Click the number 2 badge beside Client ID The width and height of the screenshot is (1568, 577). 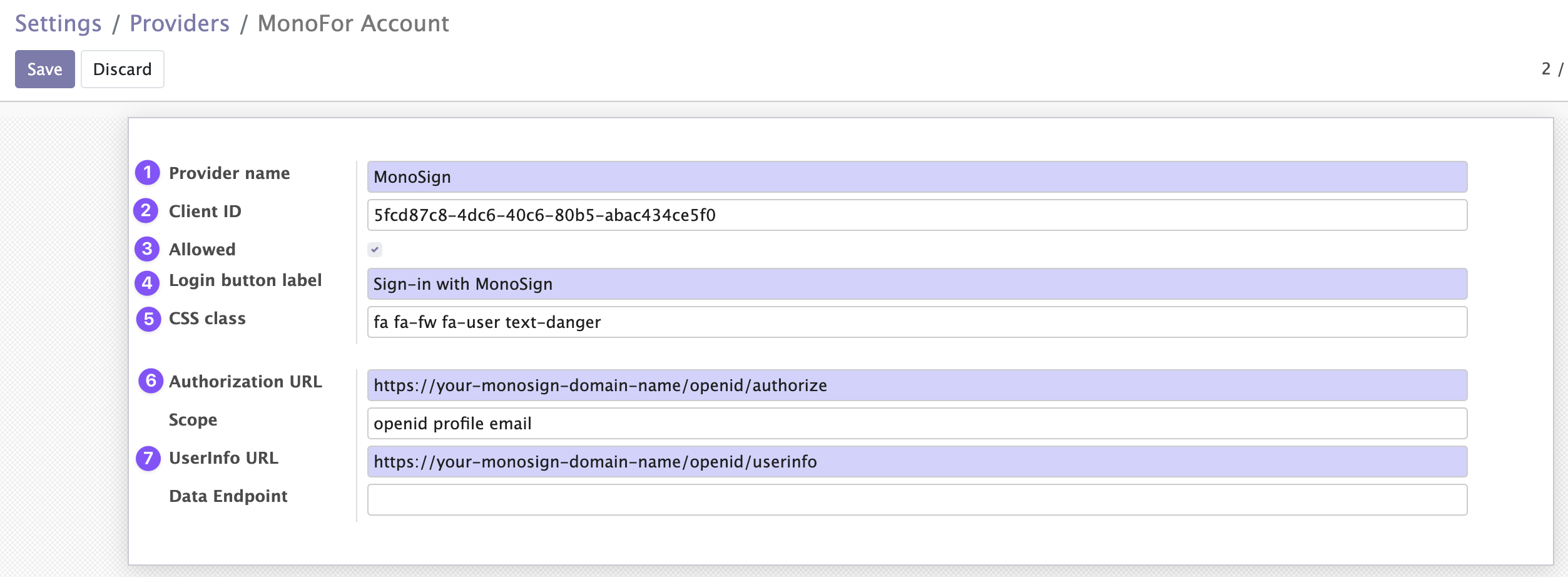click(x=146, y=211)
